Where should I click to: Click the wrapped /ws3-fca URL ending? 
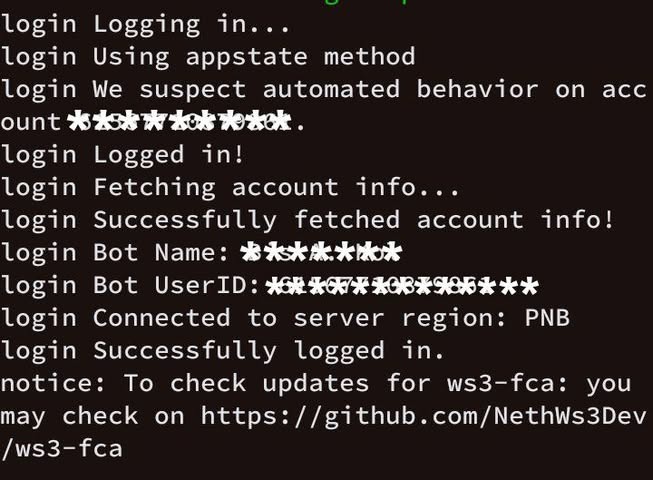[62, 448]
